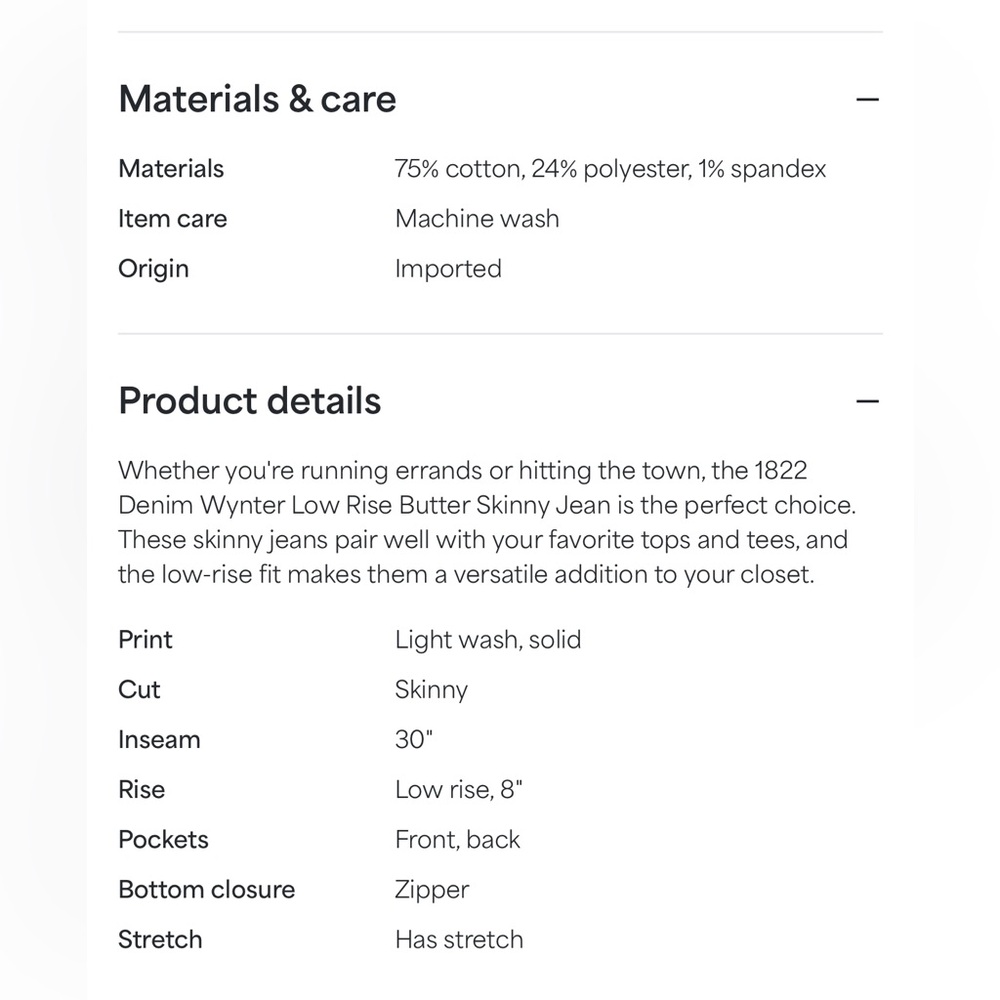Click the Skinny cut value

point(431,690)
